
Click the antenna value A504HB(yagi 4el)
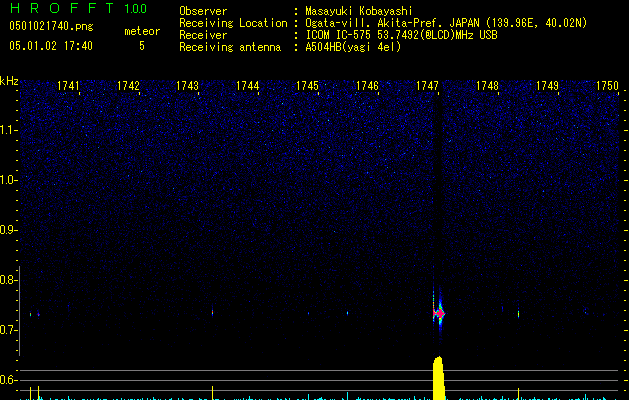[353, 47]
